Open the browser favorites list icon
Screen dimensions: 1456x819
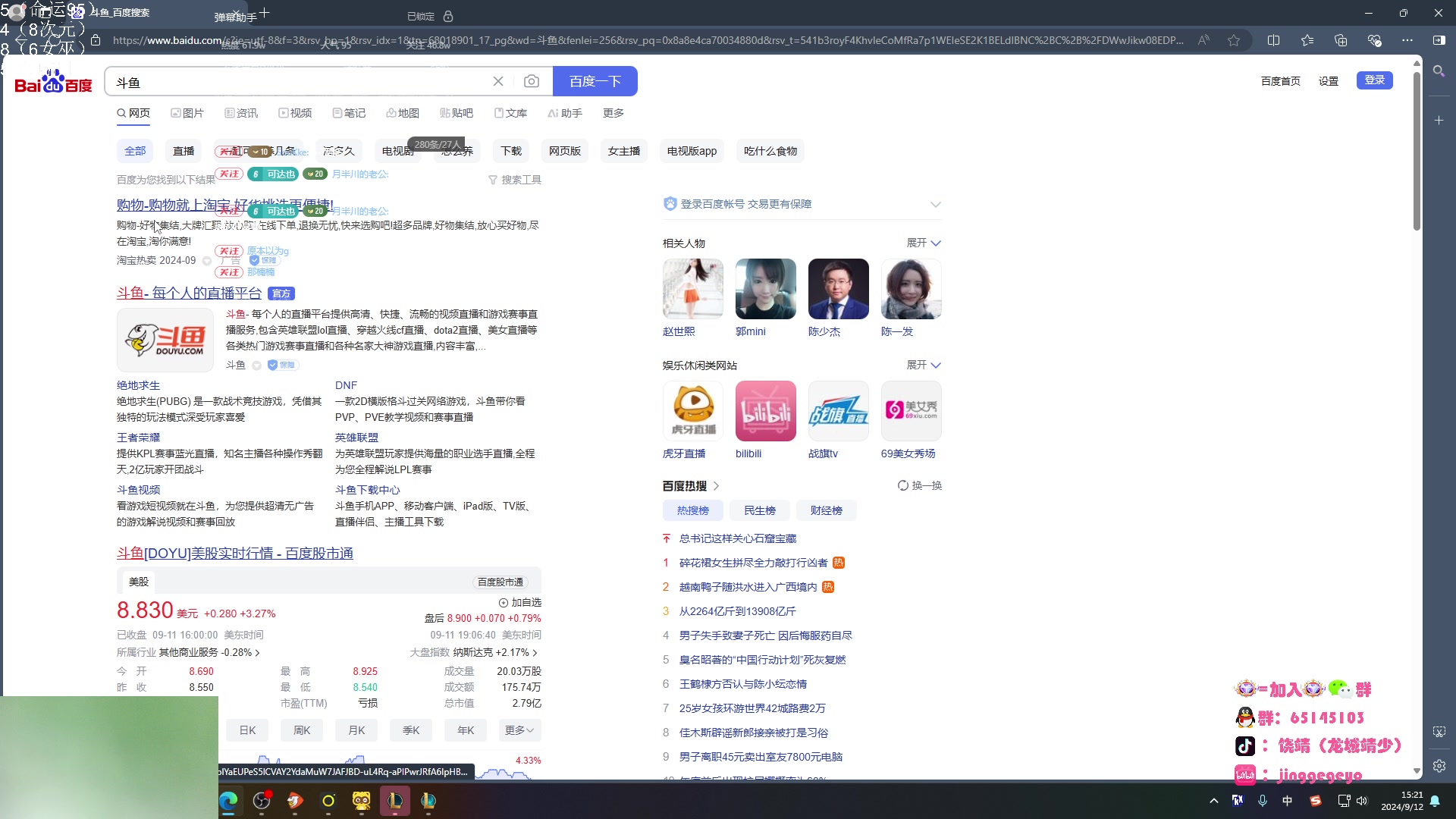1307,40
